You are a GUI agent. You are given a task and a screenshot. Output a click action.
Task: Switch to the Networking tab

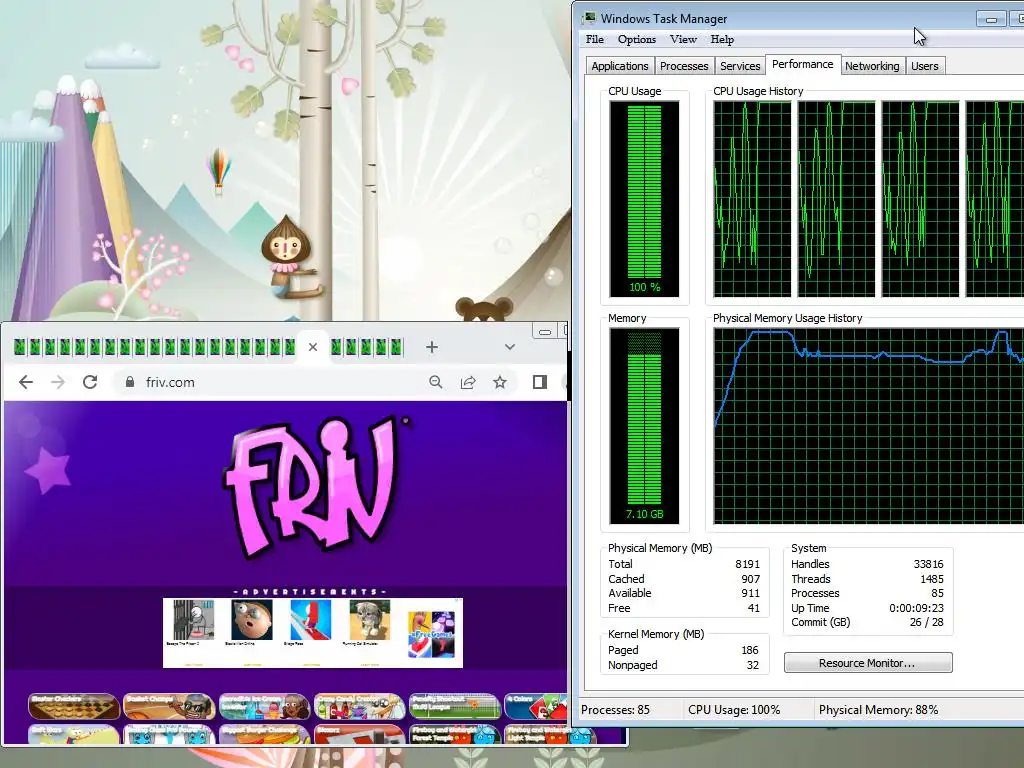[x=872, y=66]
